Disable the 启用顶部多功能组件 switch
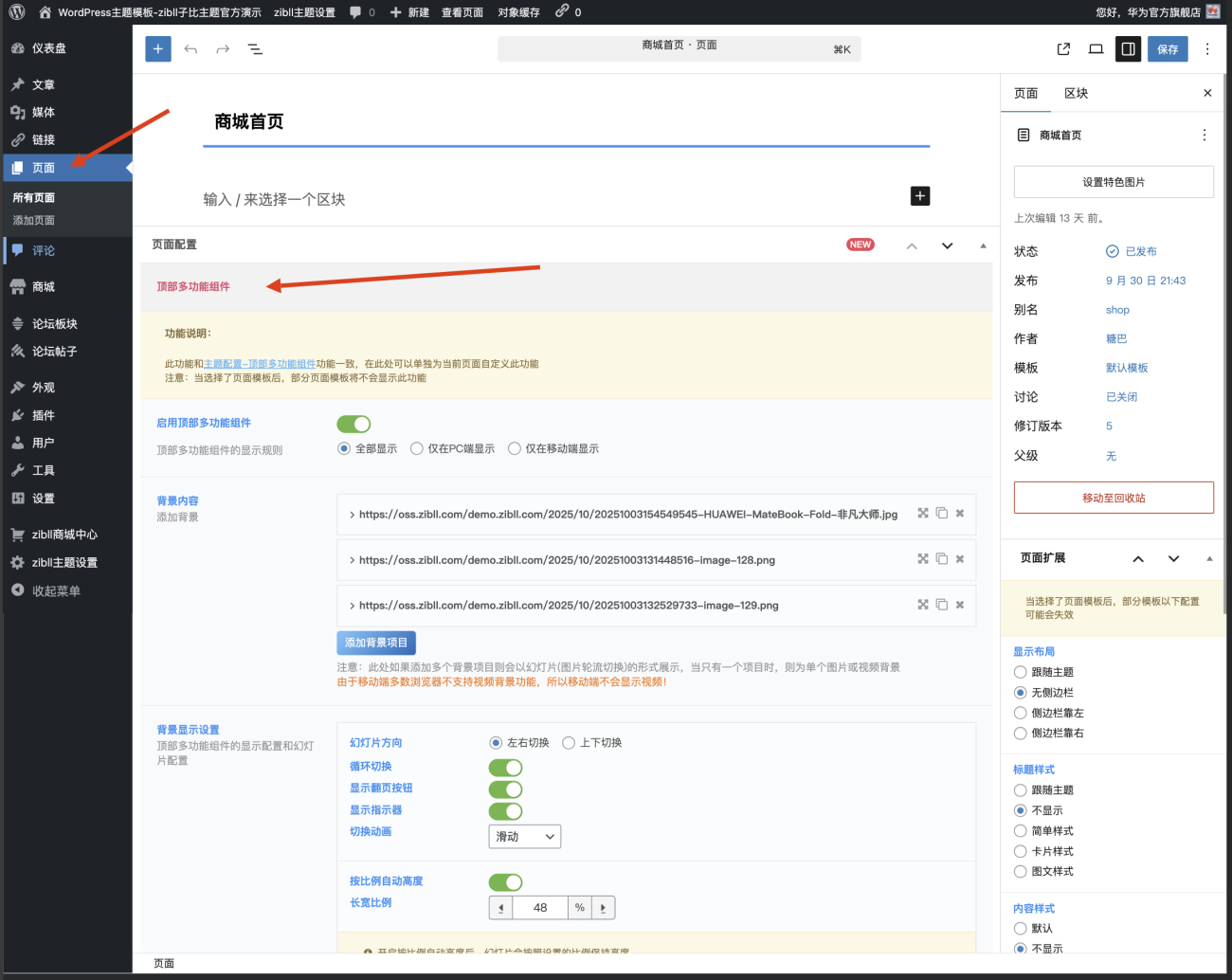 pos(353,425)
